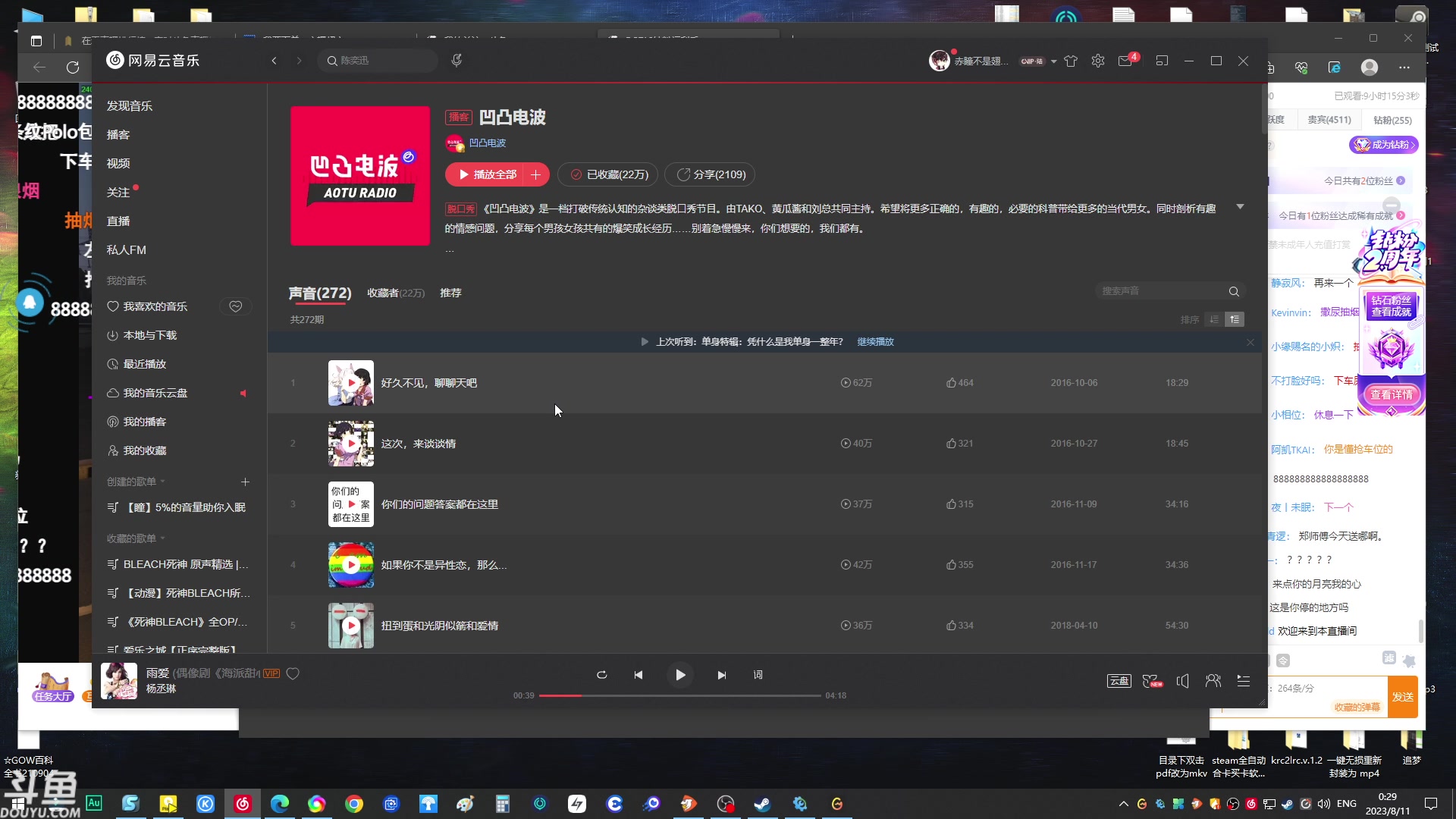Toggle the lyrics 词 button
1456x819 pixels.
pos(758,675)
